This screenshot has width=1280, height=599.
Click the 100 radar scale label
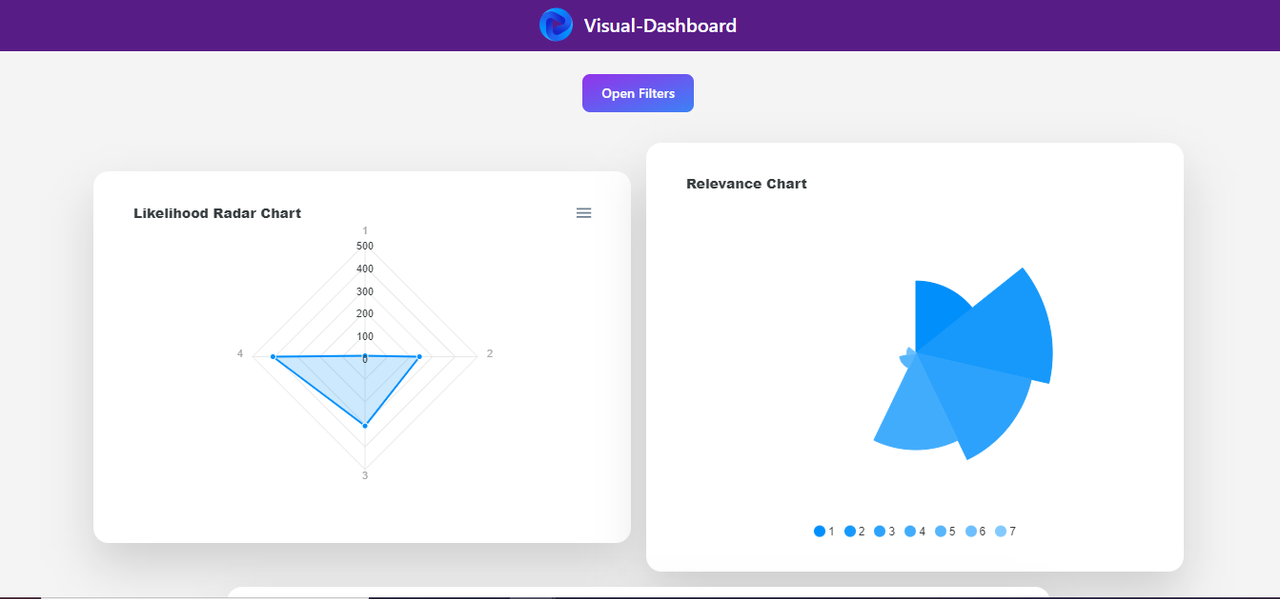tap(365, 337)
